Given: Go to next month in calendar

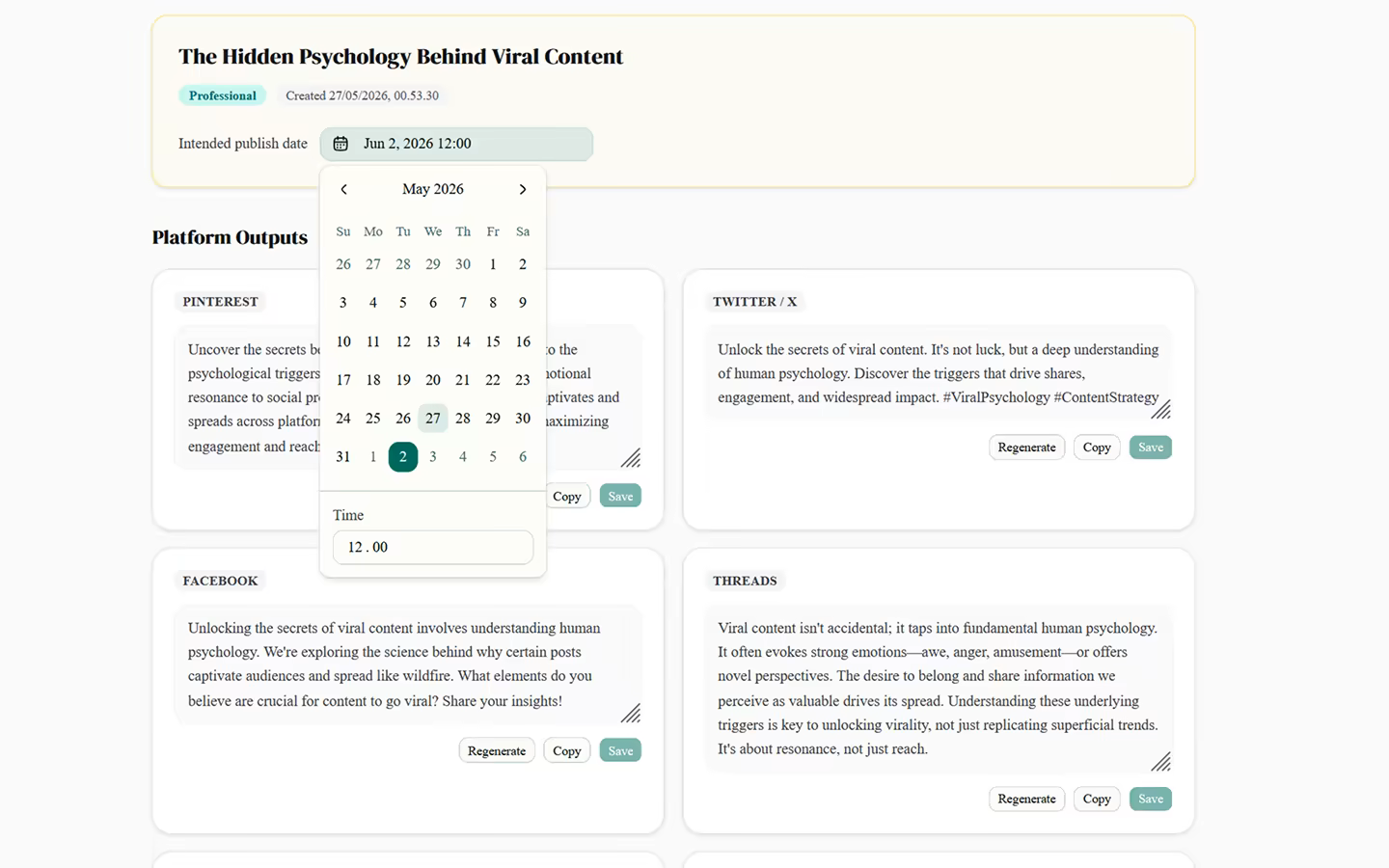Looking at the screenshot, I should tap(523, 189).
